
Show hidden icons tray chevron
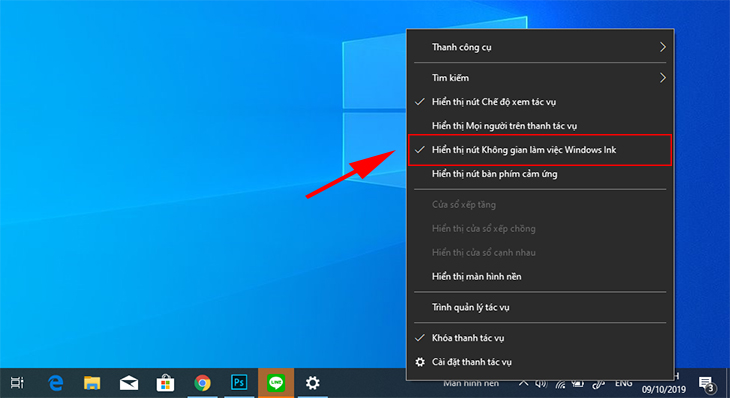point(523,384)
